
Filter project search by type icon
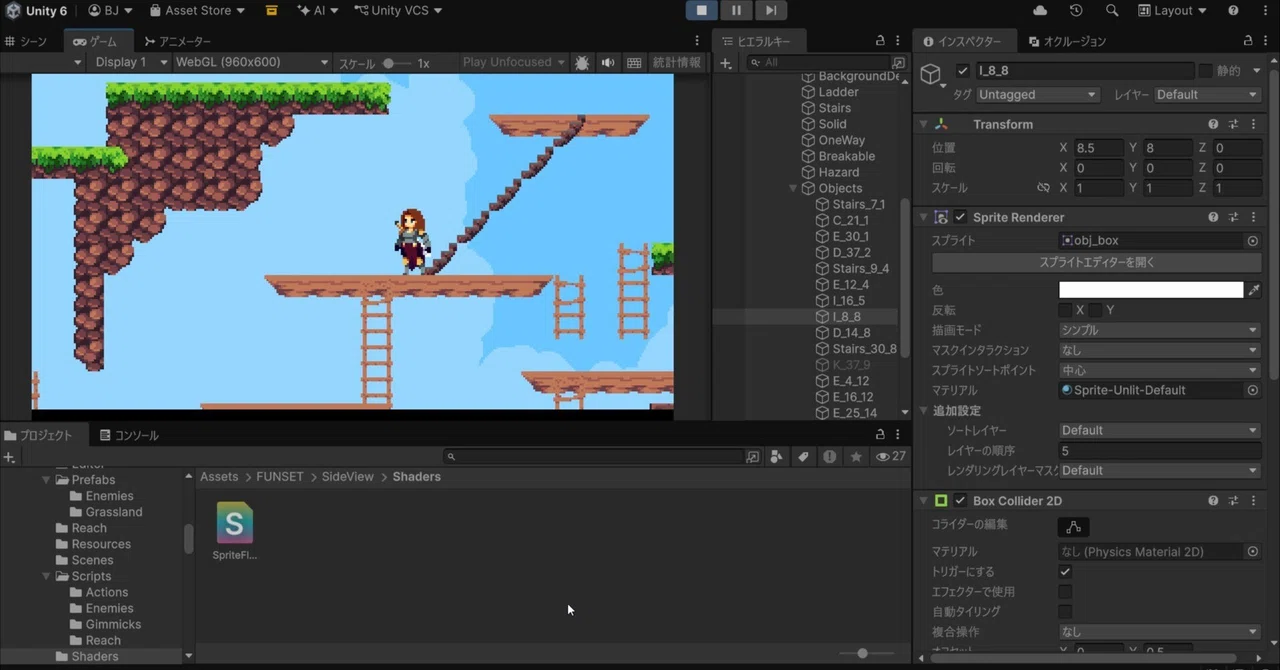coord(778,457)
